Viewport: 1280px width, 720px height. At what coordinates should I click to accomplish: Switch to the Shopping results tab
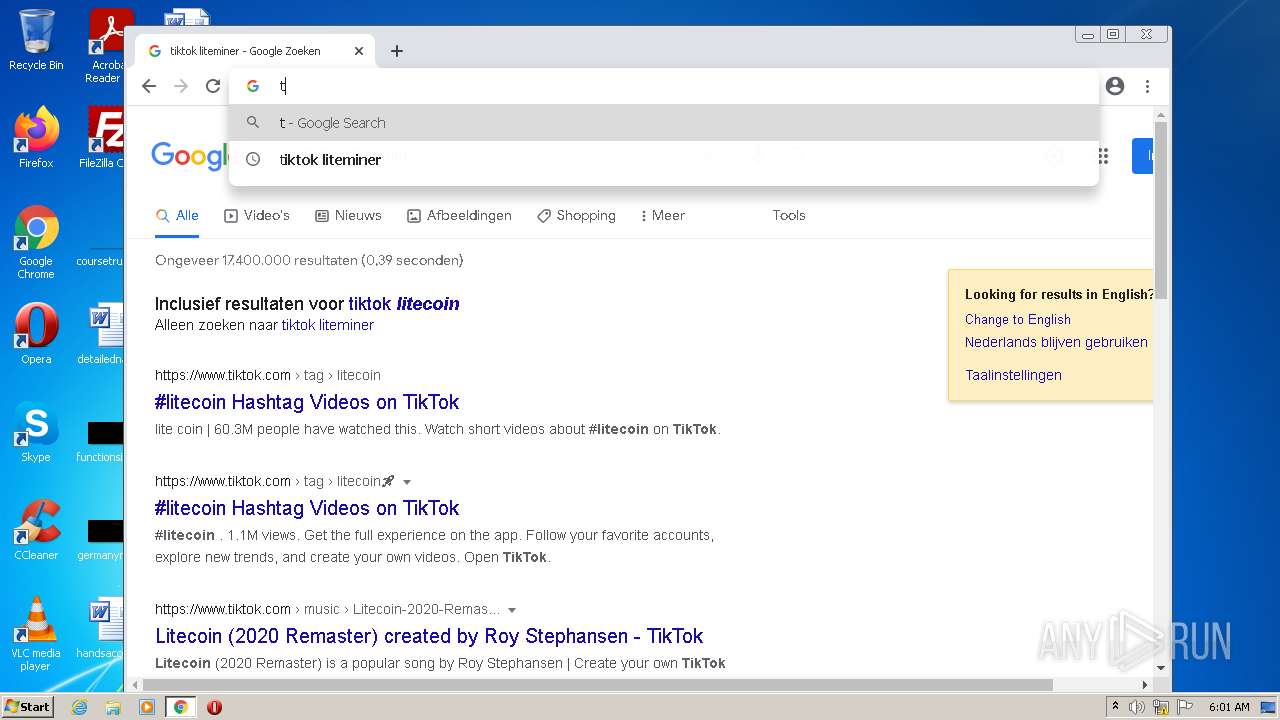coord(576,215)
